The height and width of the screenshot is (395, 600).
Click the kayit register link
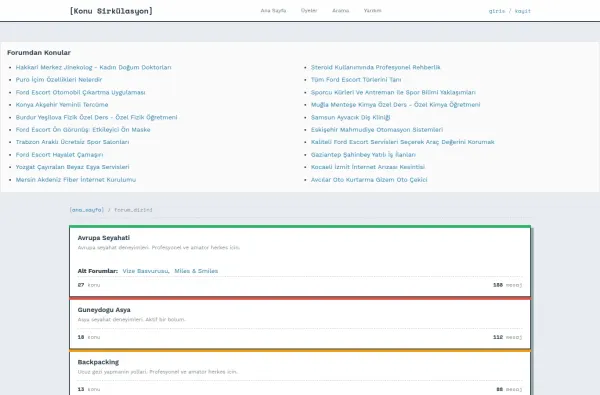point(523,11)
